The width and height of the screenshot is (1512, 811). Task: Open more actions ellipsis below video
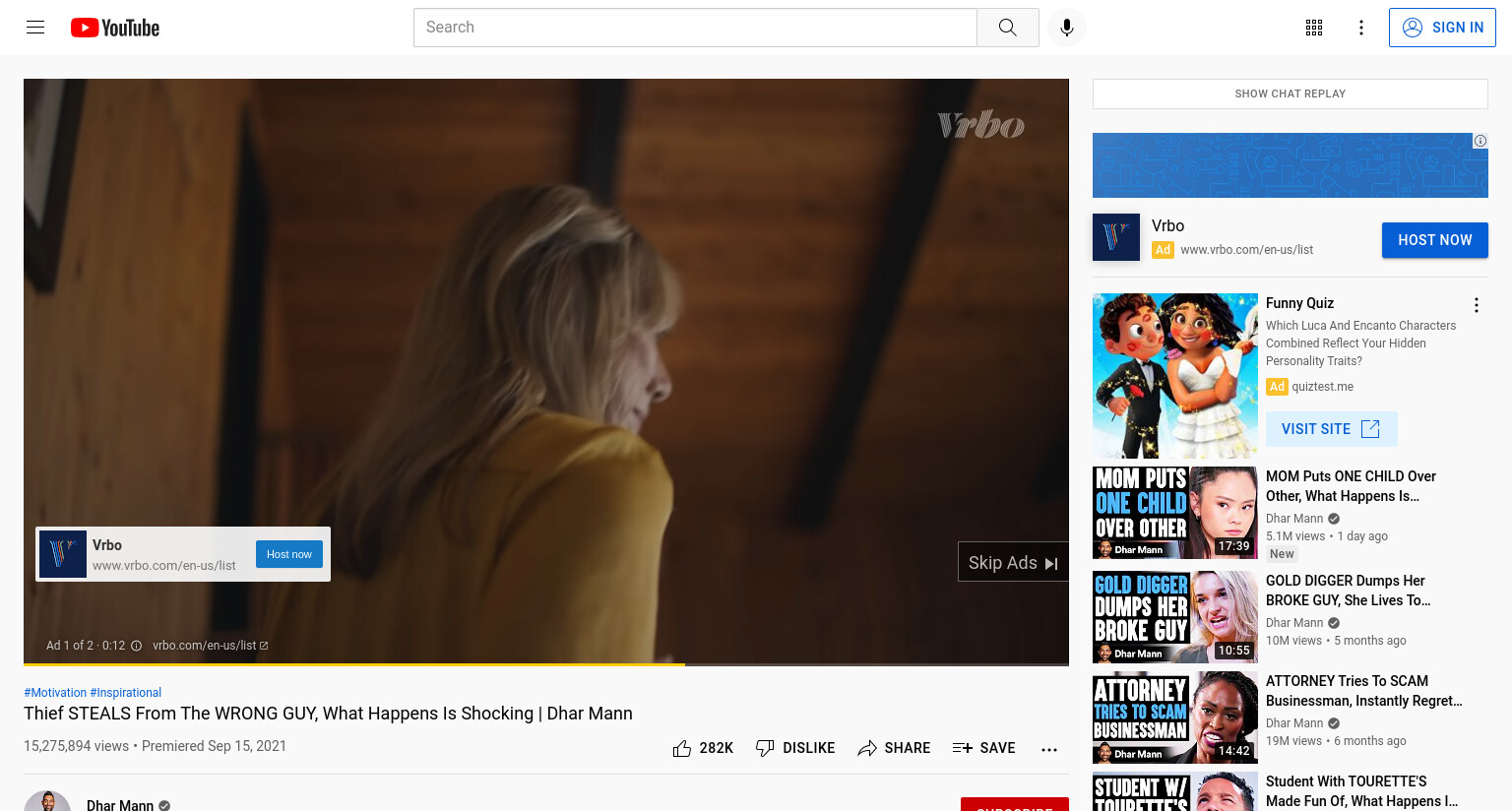1049,749
